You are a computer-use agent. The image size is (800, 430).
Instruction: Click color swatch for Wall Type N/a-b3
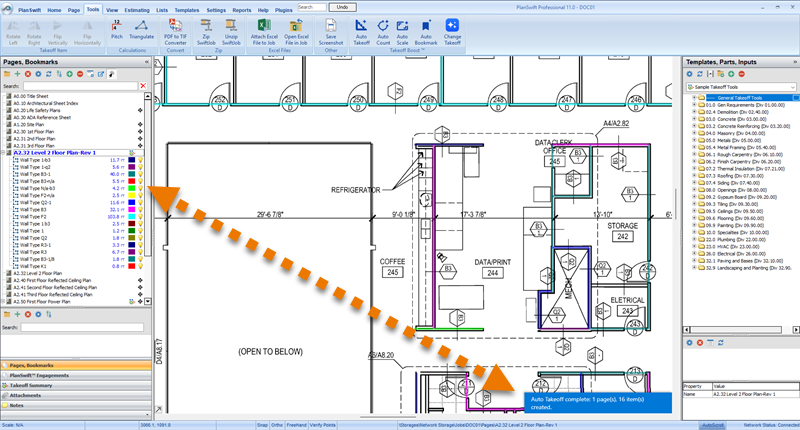pyautogui.click(x=132, y=188)
